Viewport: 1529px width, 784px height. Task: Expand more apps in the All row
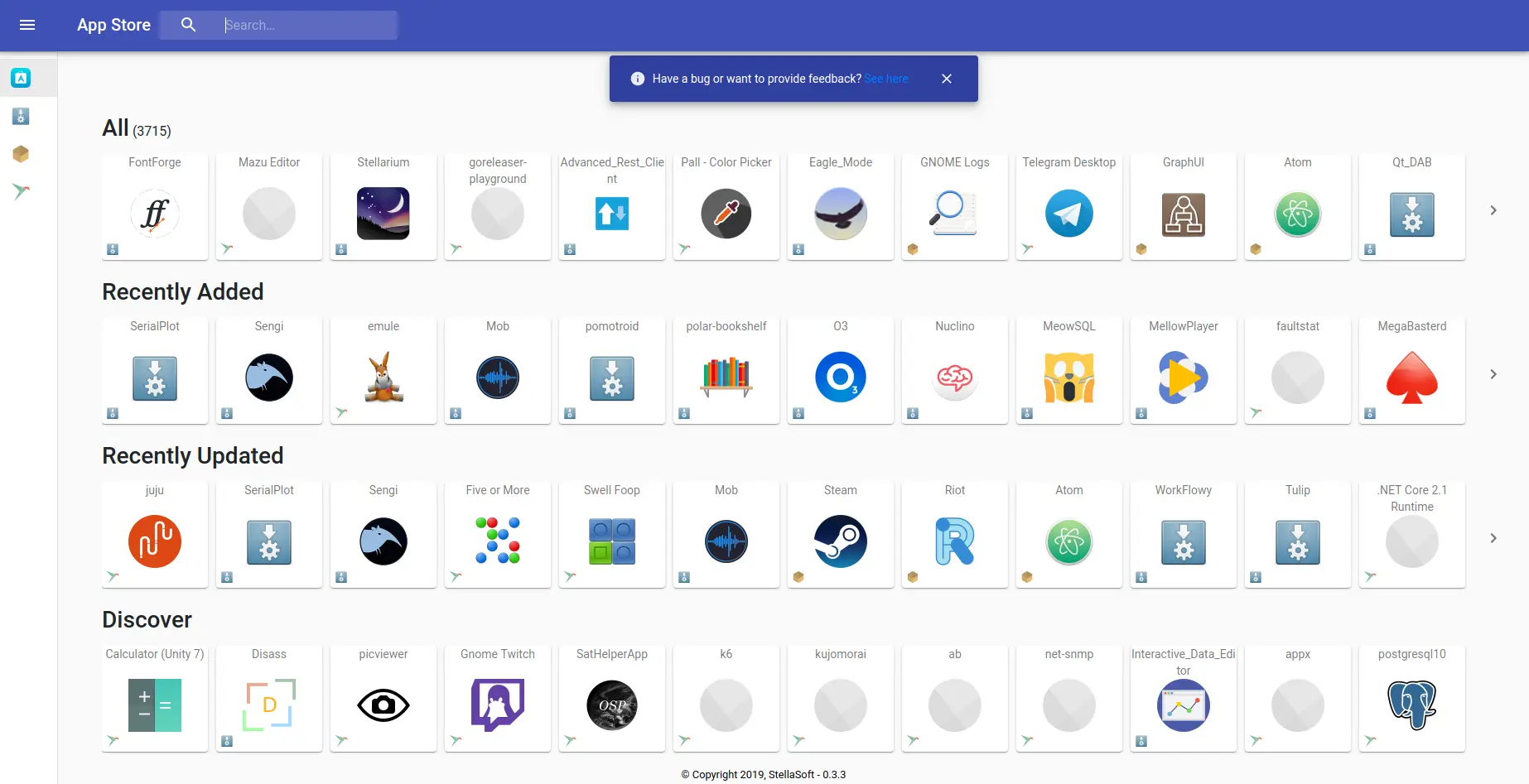click(1493, 210)
